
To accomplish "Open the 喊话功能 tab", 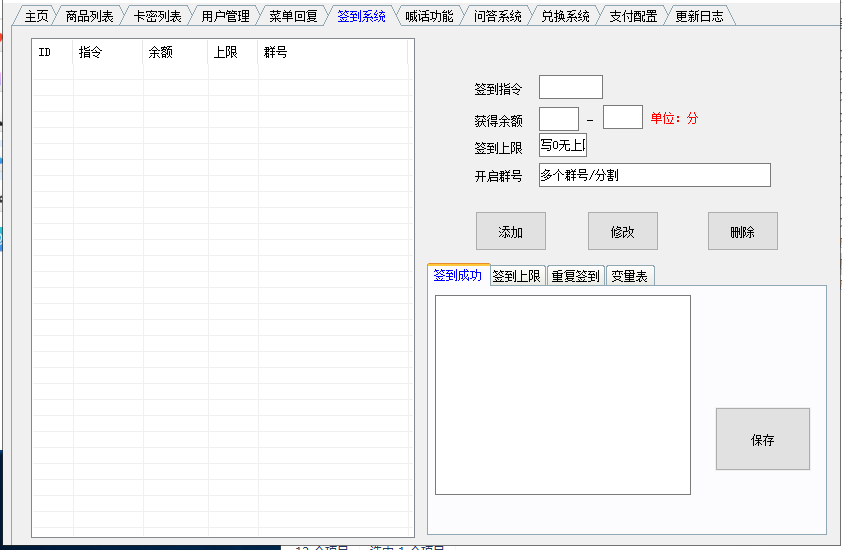I will click(429, 16).
